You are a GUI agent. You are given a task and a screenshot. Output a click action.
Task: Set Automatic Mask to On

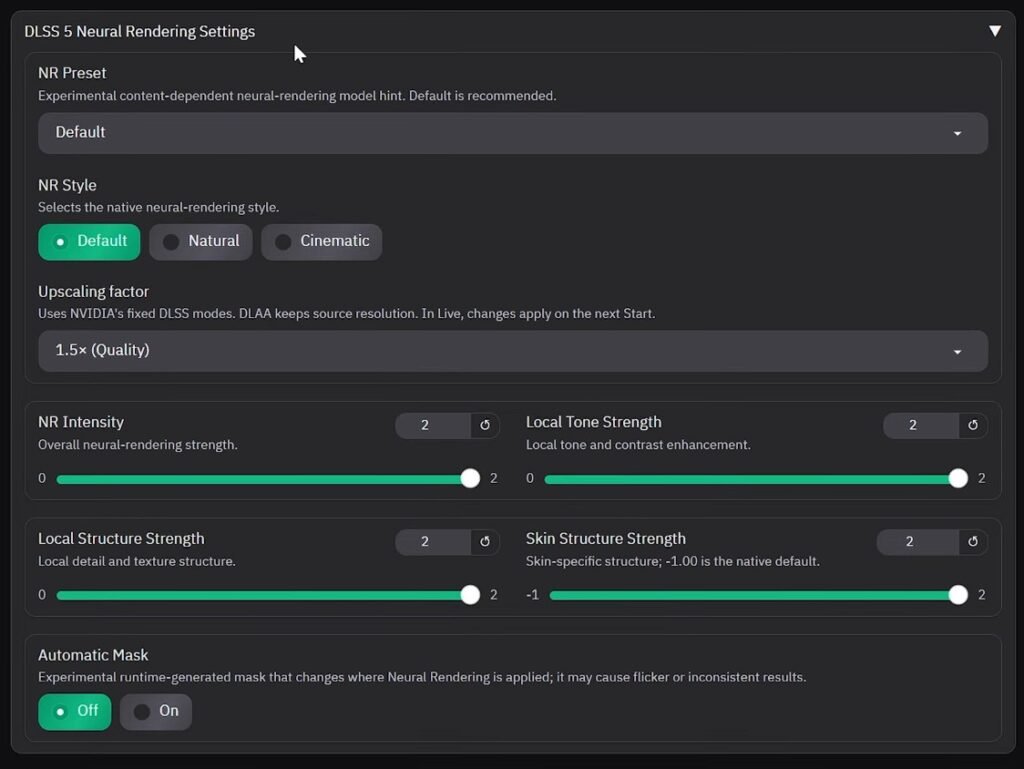point(156,712)
